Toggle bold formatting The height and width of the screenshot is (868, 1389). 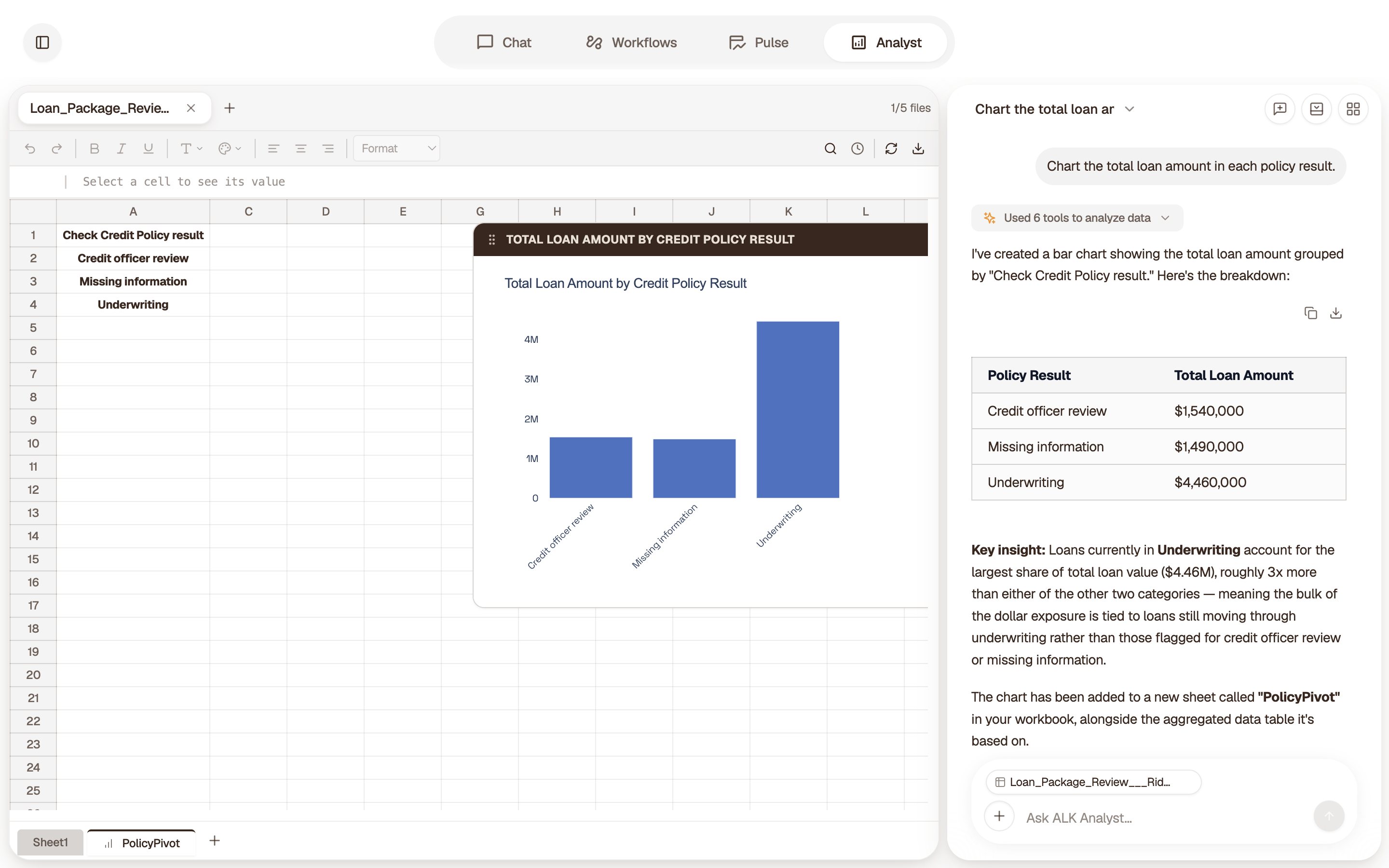(x=95, y=149)
